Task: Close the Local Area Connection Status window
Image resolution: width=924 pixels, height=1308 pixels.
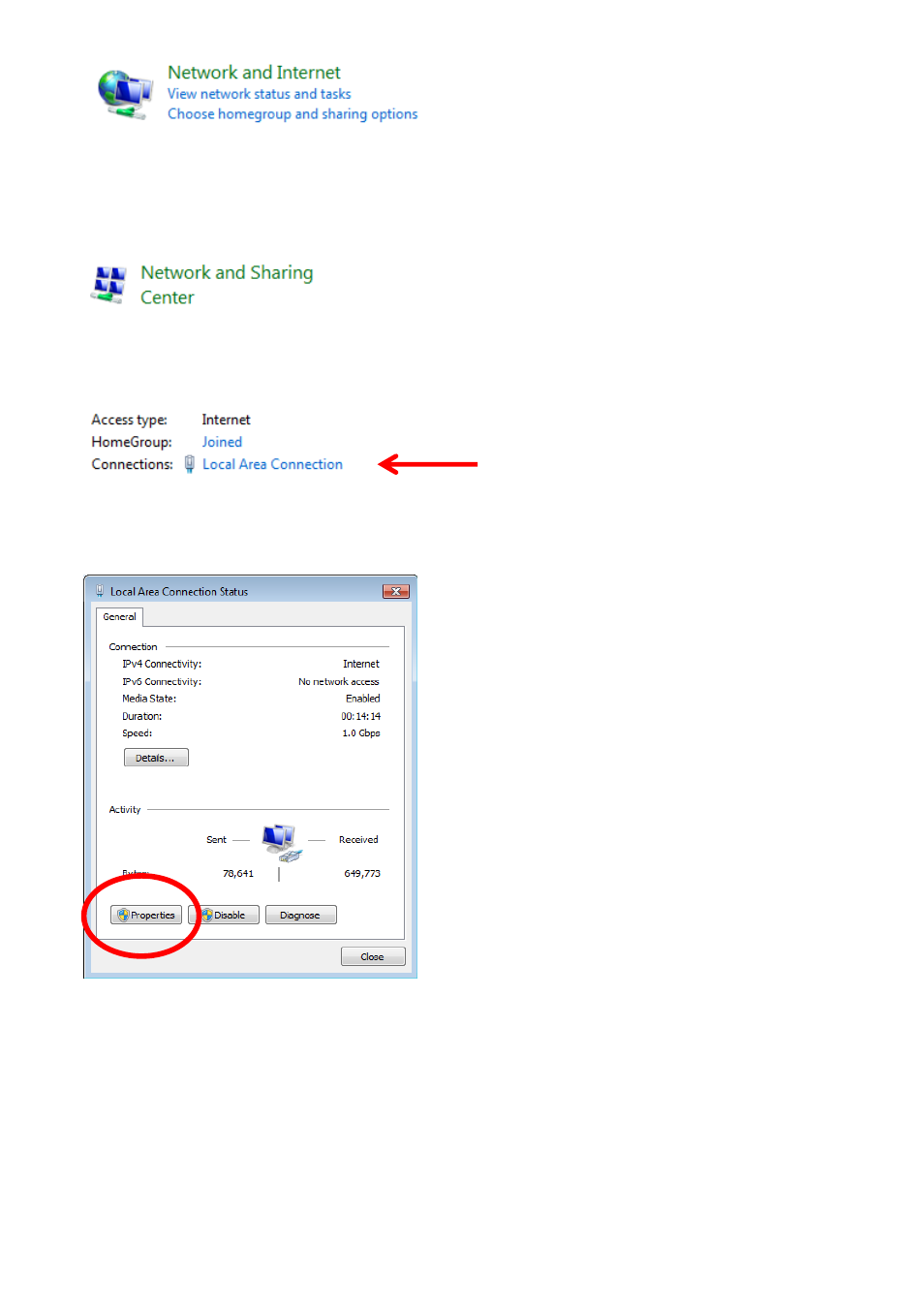Action: (x=395, y=591)
